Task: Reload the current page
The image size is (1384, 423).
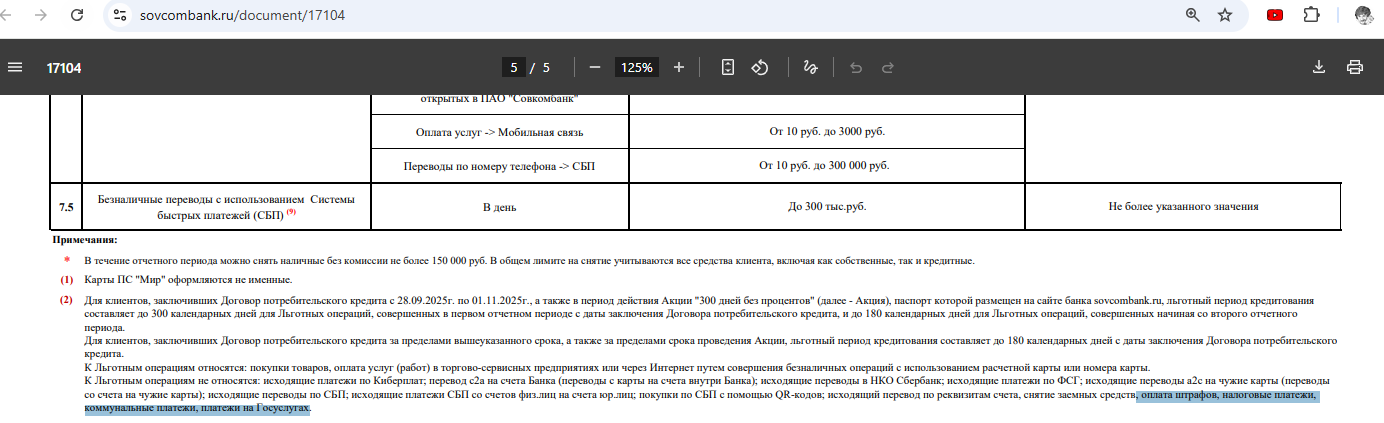Action: (75, 15)
